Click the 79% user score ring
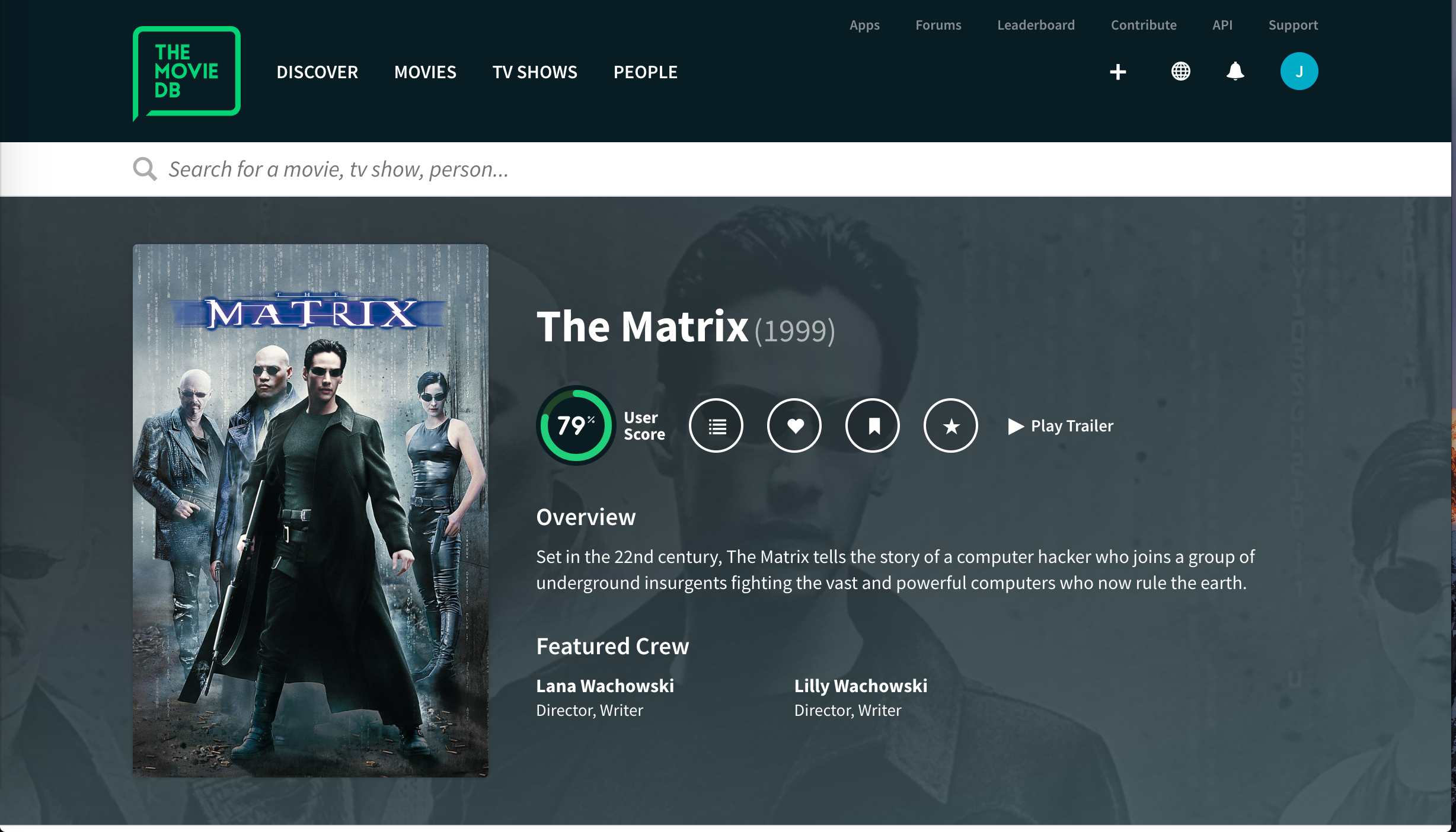The image size is (1456, 832). [x=576, y=425]
